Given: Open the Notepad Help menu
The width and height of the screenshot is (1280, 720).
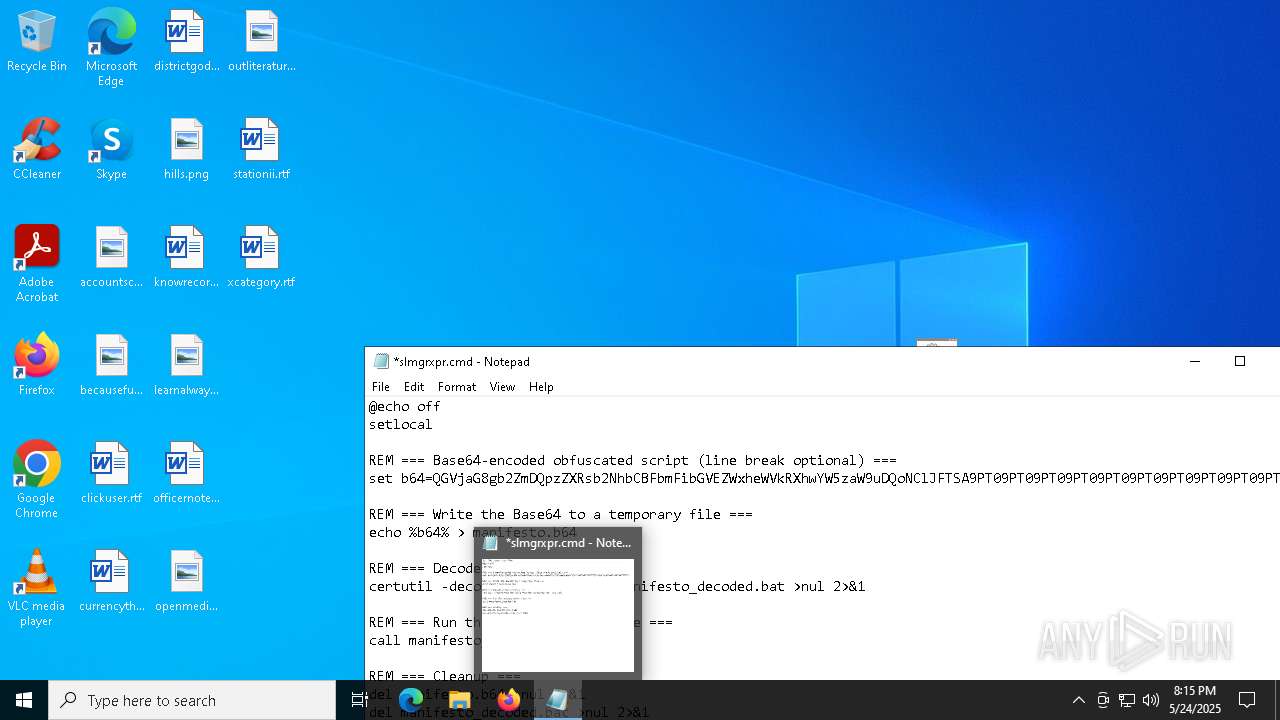Looking at the screenshot, I should (541, 387).
